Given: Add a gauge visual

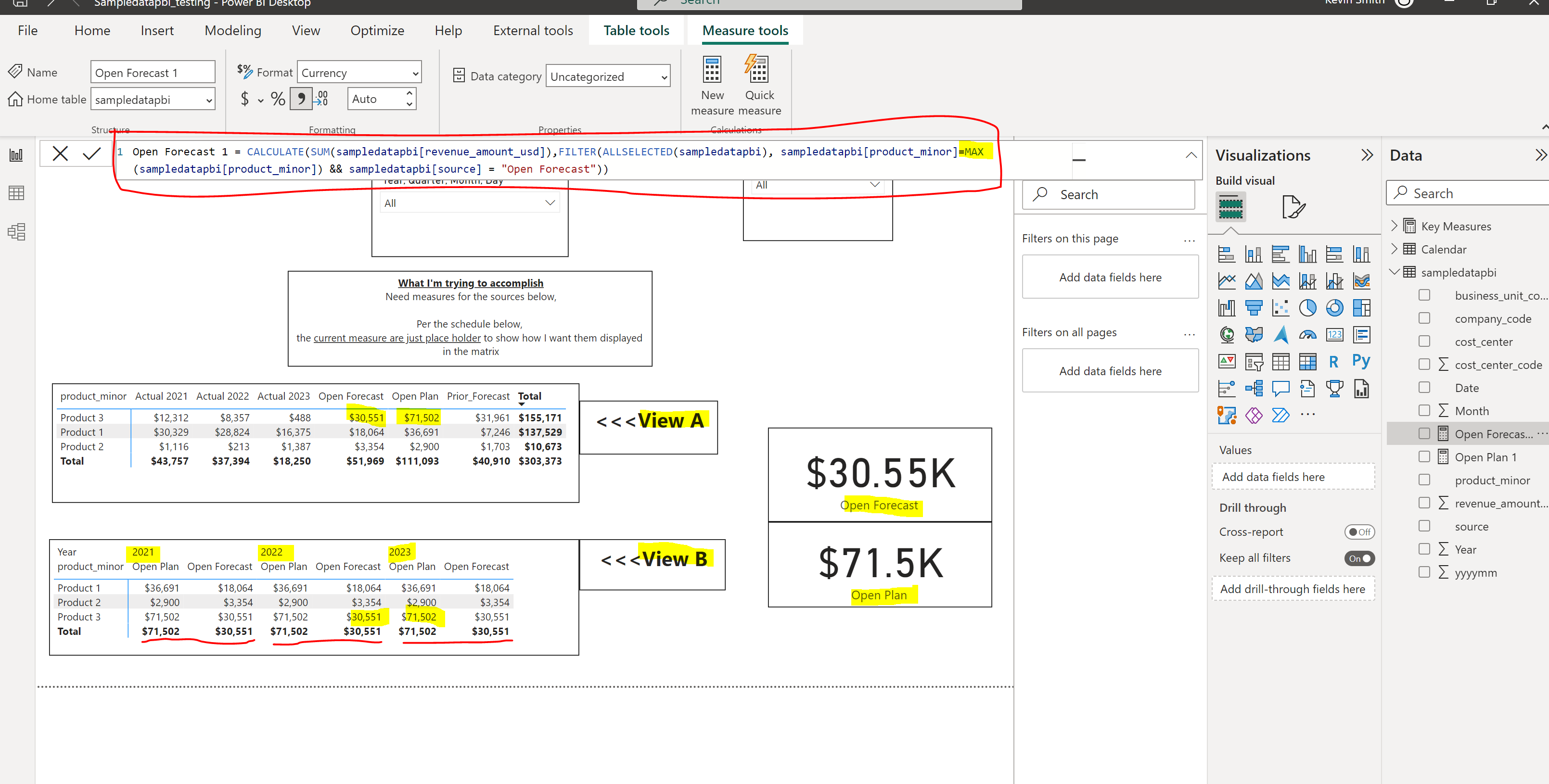Looking at the screenshot, I should [1307, 334].
